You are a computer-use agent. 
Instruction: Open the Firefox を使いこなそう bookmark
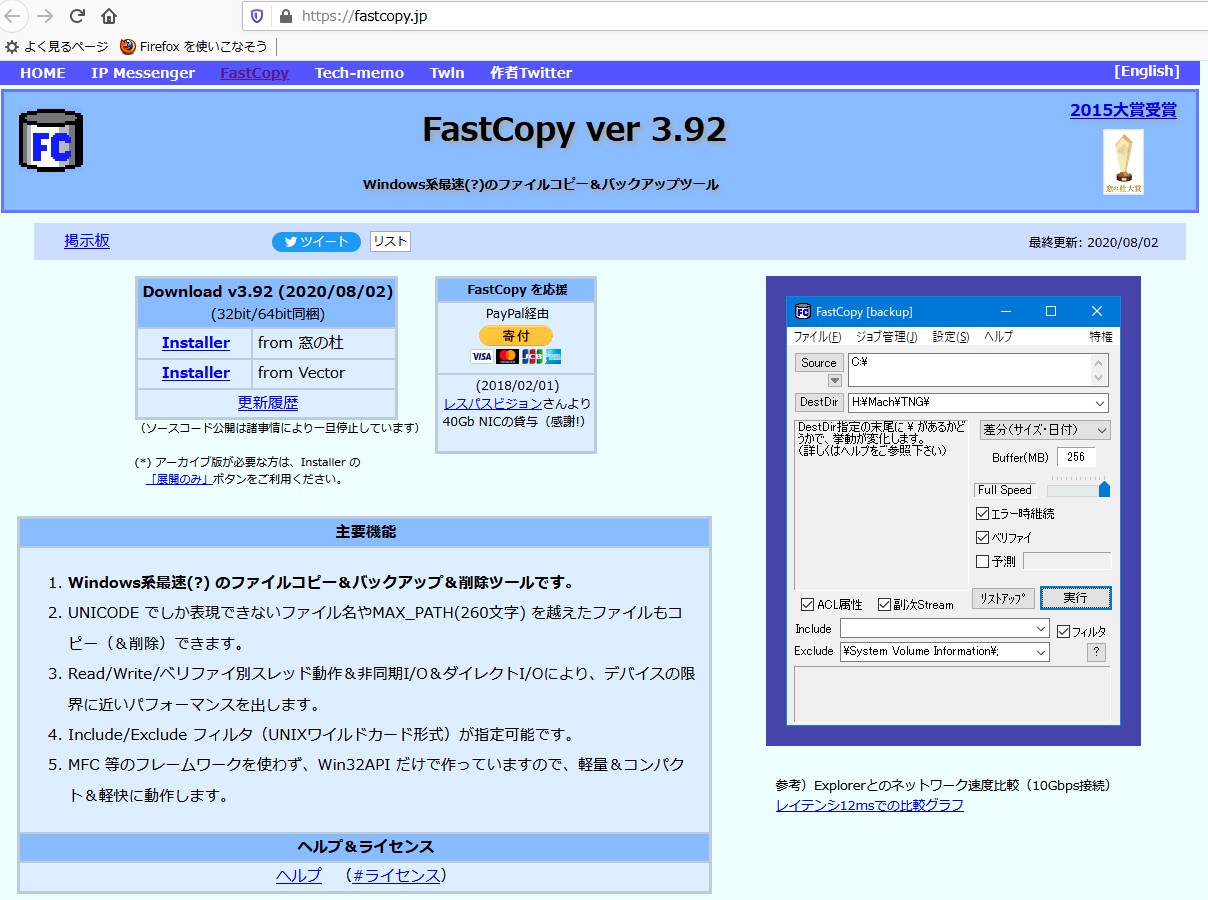[194, 46]
